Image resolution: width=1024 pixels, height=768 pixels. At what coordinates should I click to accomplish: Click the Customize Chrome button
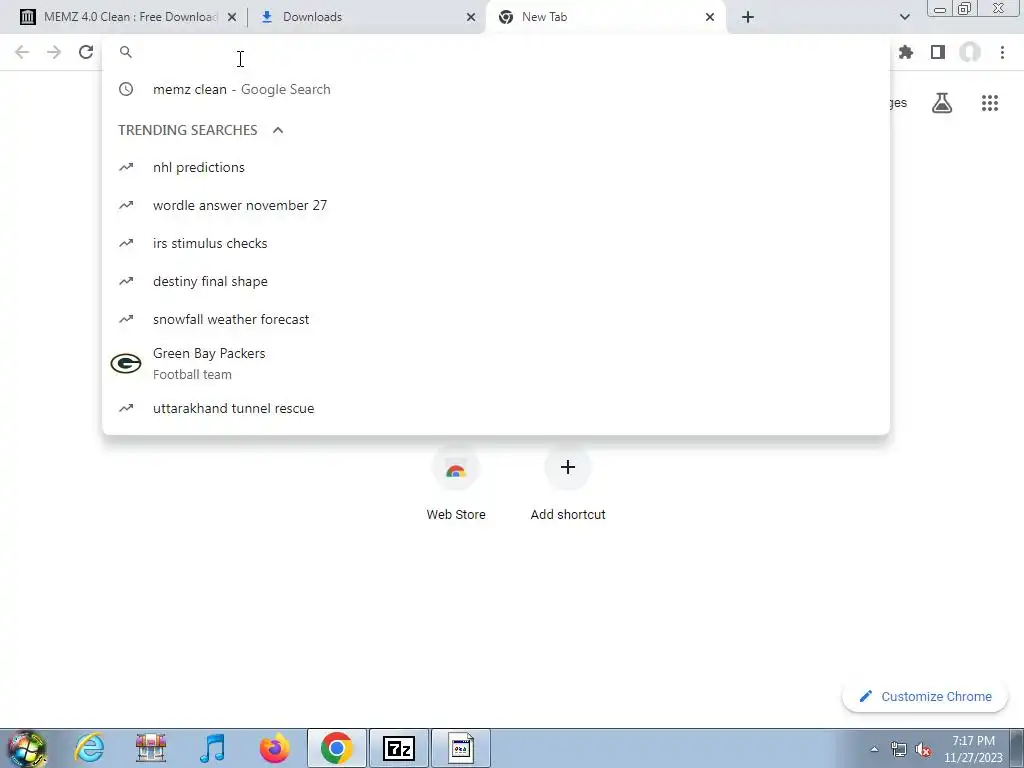tap(925, 696)
